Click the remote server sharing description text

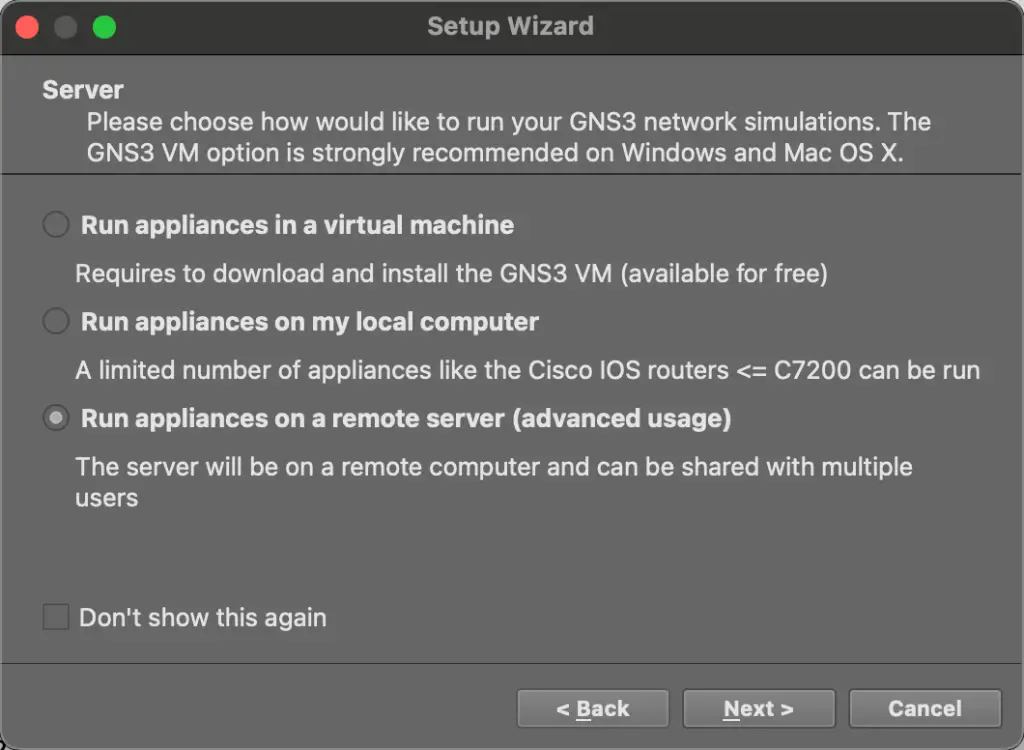click(493, 481)
